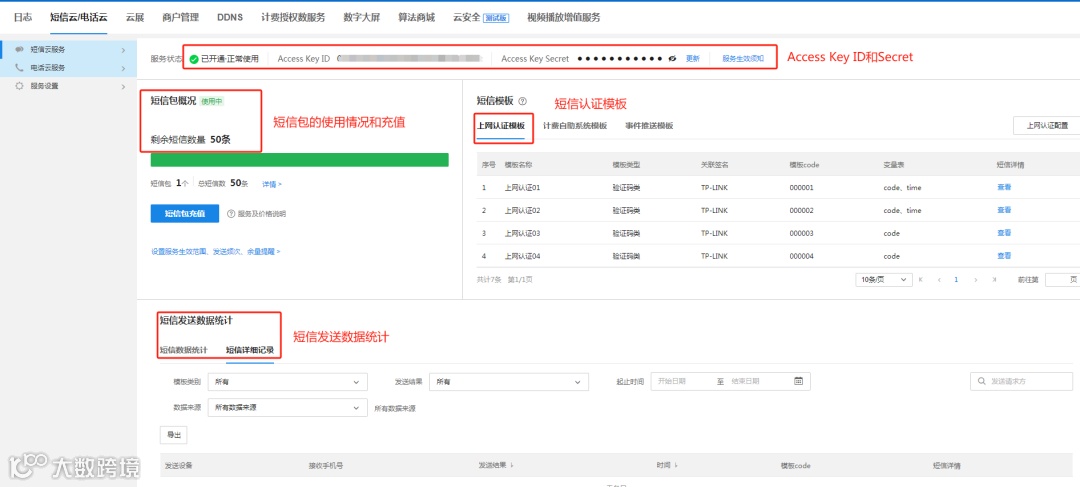
Task: Click 查看 for template 上网认证02
Action: coord(1004,210)
